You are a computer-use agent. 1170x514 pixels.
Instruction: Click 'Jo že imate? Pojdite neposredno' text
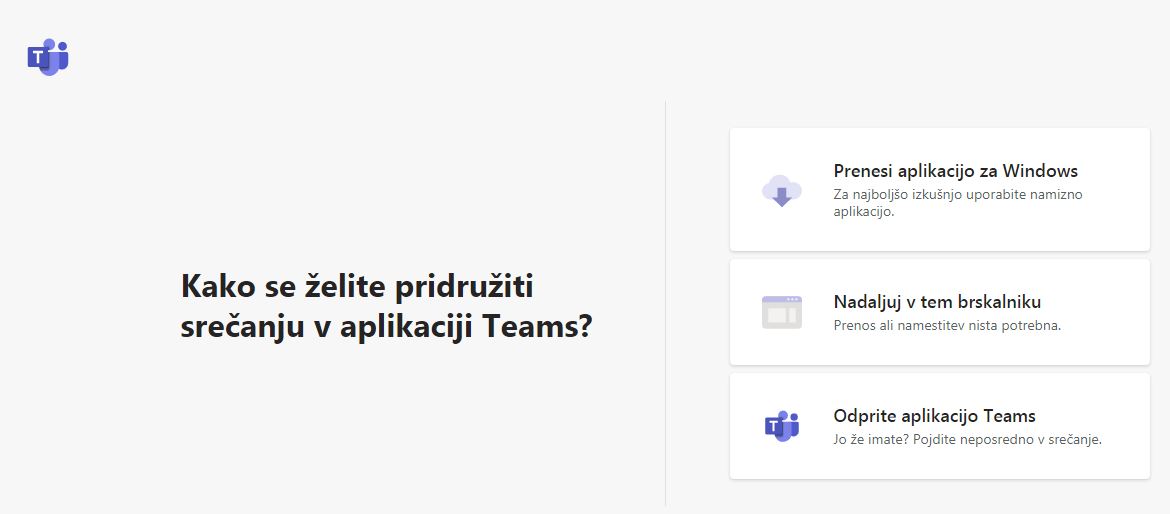tap(933, 439)
